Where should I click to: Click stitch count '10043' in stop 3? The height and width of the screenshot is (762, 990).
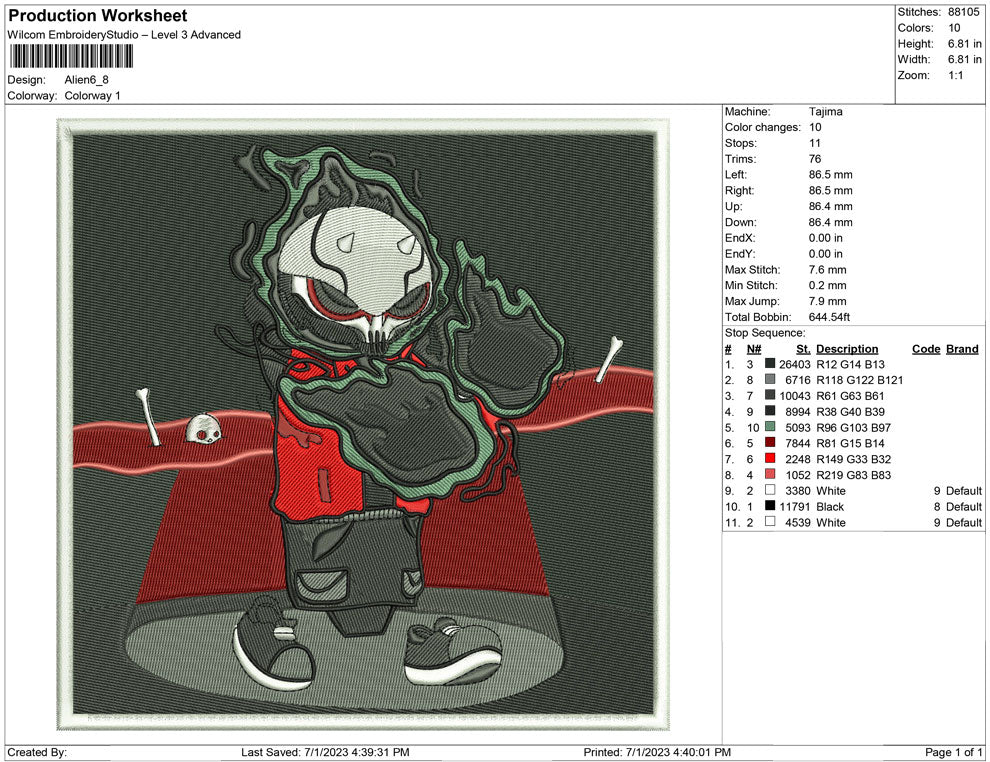click(x=794, y=396)
